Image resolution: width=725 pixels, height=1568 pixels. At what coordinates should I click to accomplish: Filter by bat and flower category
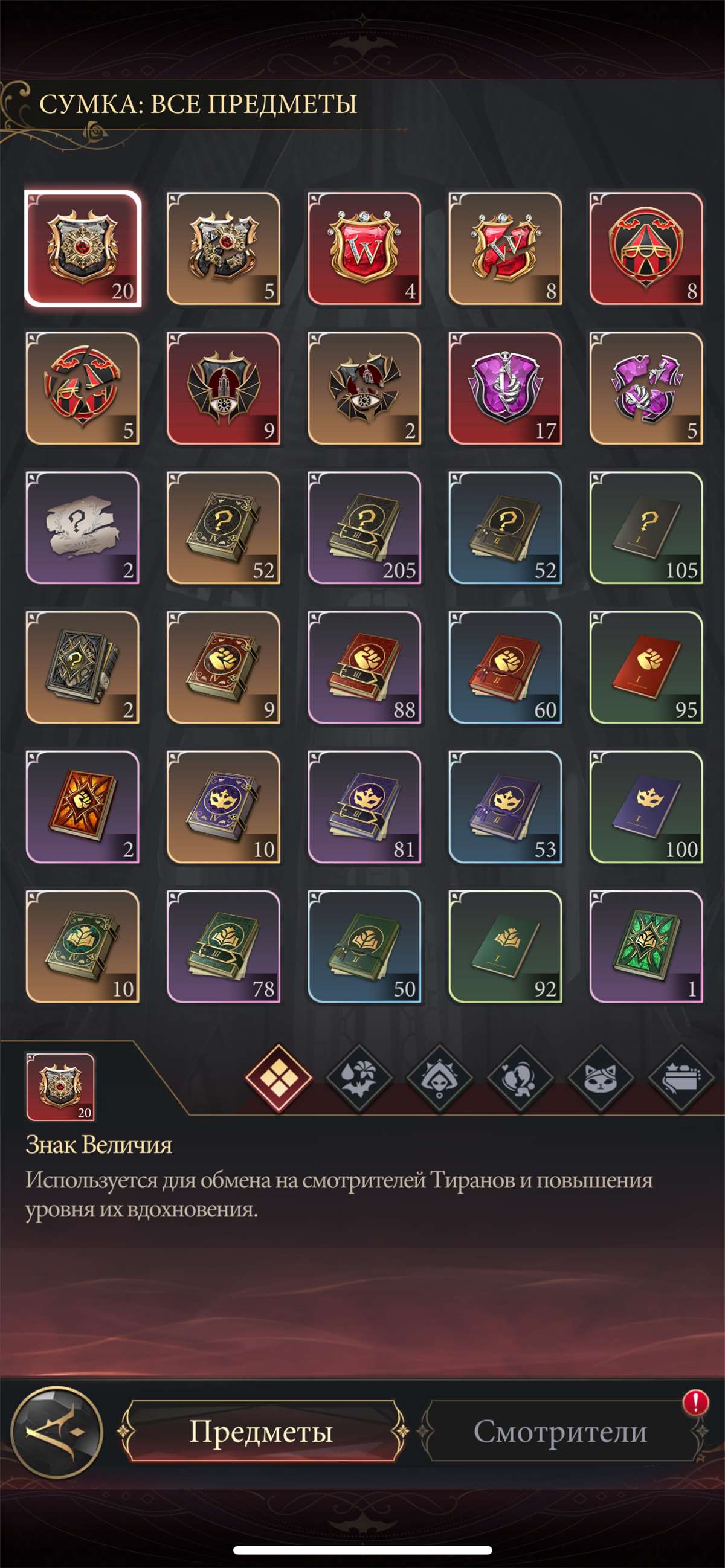(358, 1078)
